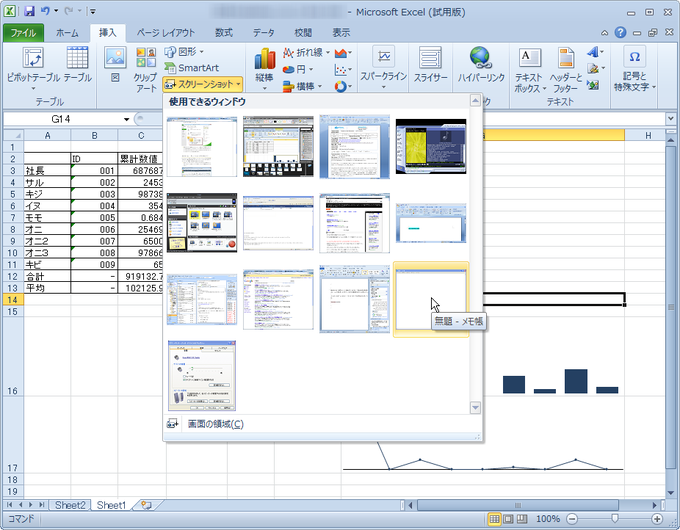Image resolution: width=680 pixels, height=530 pixels.
Task: Insert a Table from the ribbon
Action: point(78,65)
